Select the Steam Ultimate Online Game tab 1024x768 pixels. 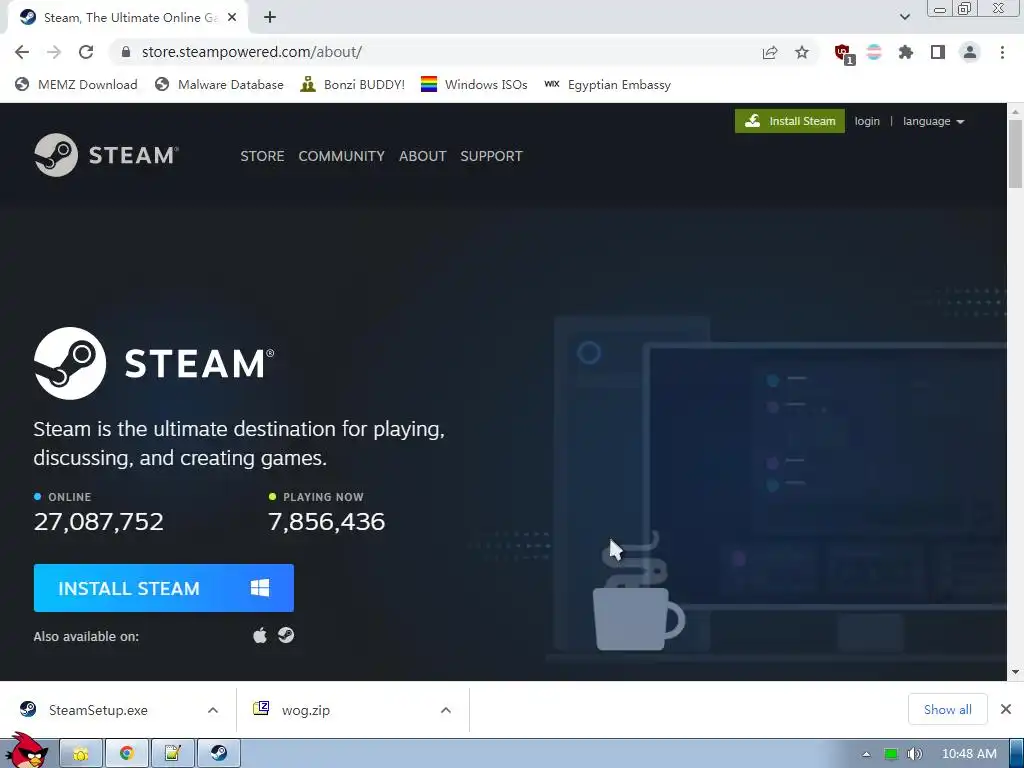pos(127,18)
